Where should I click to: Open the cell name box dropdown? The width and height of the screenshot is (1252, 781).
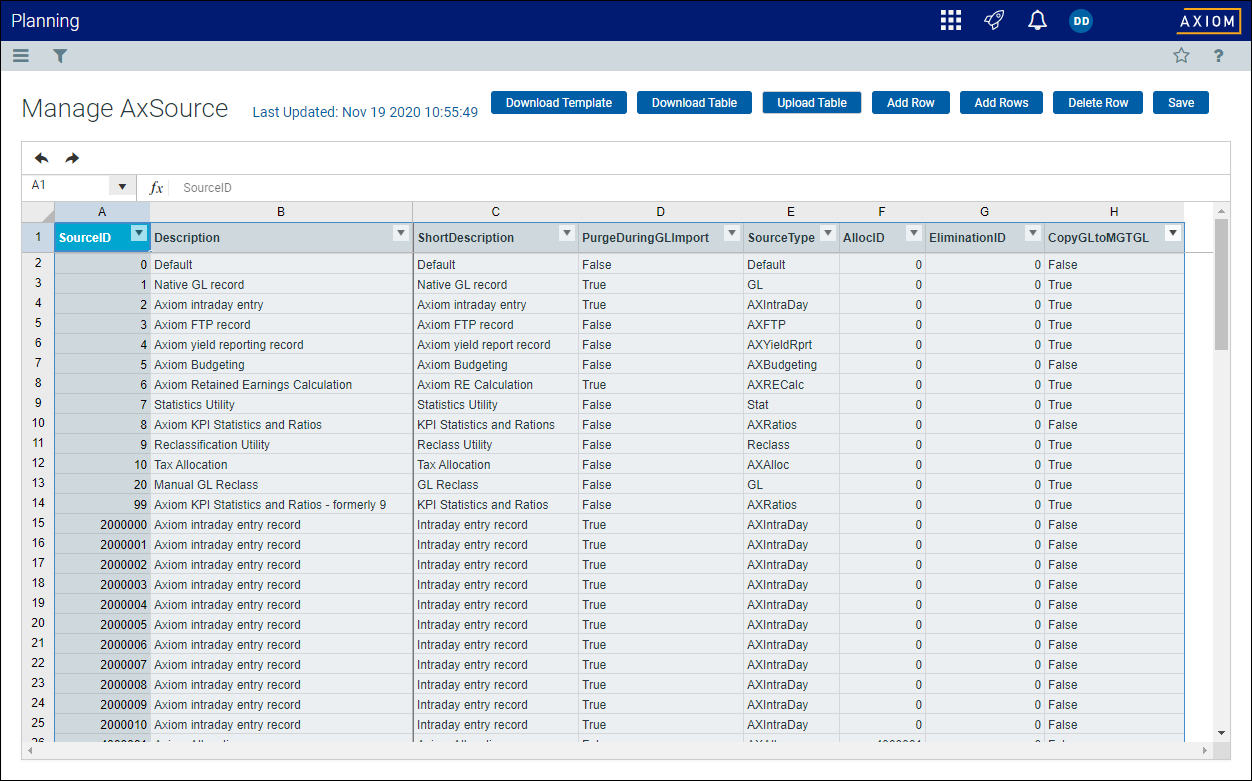[x=122, y=187]
